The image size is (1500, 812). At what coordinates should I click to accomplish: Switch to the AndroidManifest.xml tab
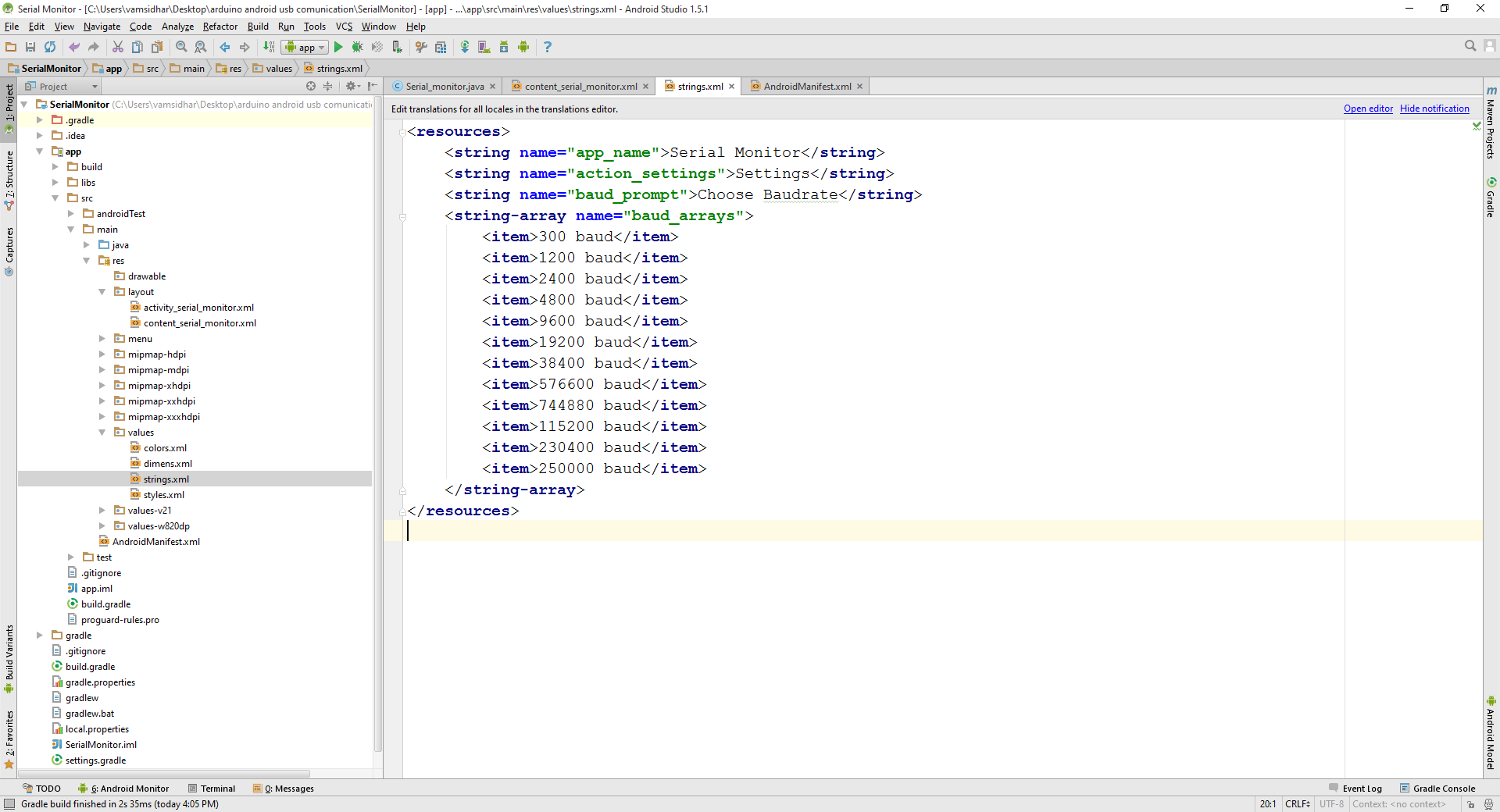[x=807, y=87]
